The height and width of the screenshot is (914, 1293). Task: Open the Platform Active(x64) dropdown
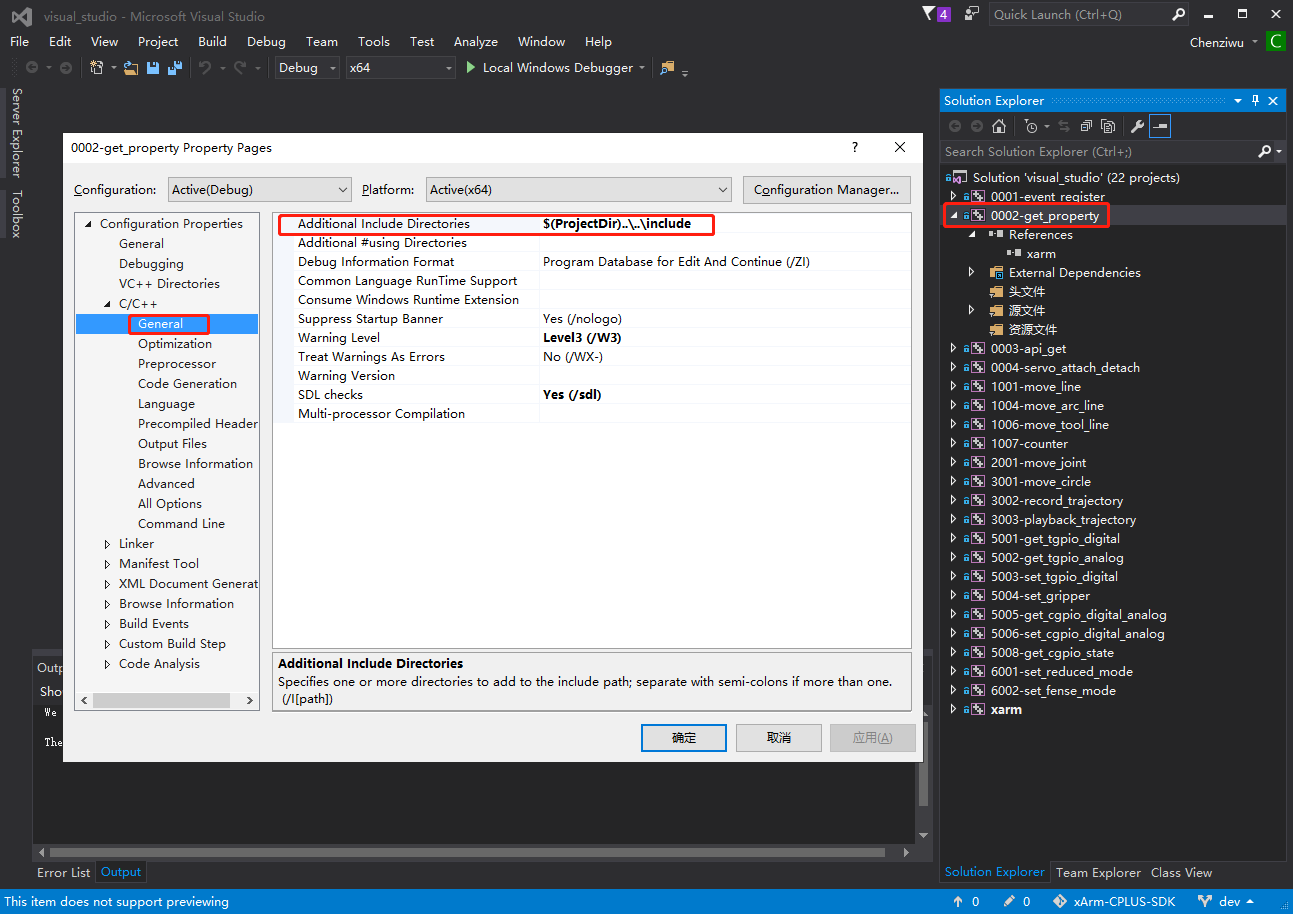[x=580, y=189]
